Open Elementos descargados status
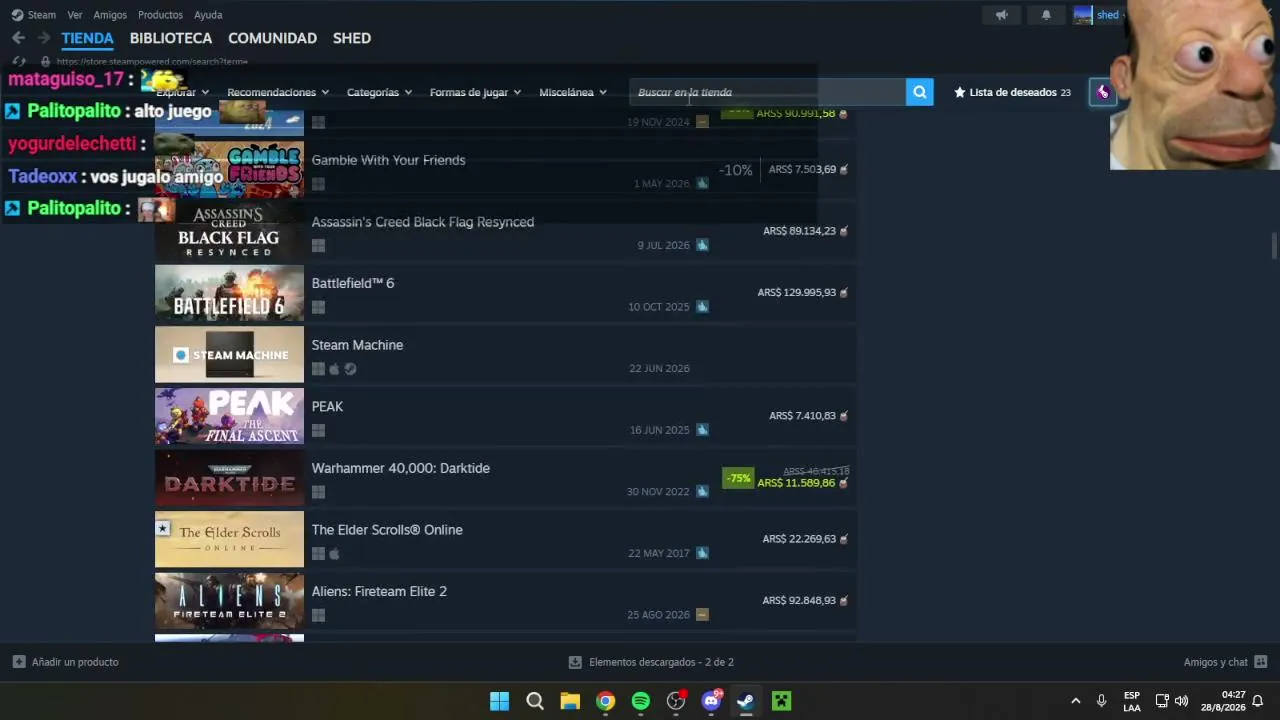The image size is (1280, 720). [x=661, y=662]
